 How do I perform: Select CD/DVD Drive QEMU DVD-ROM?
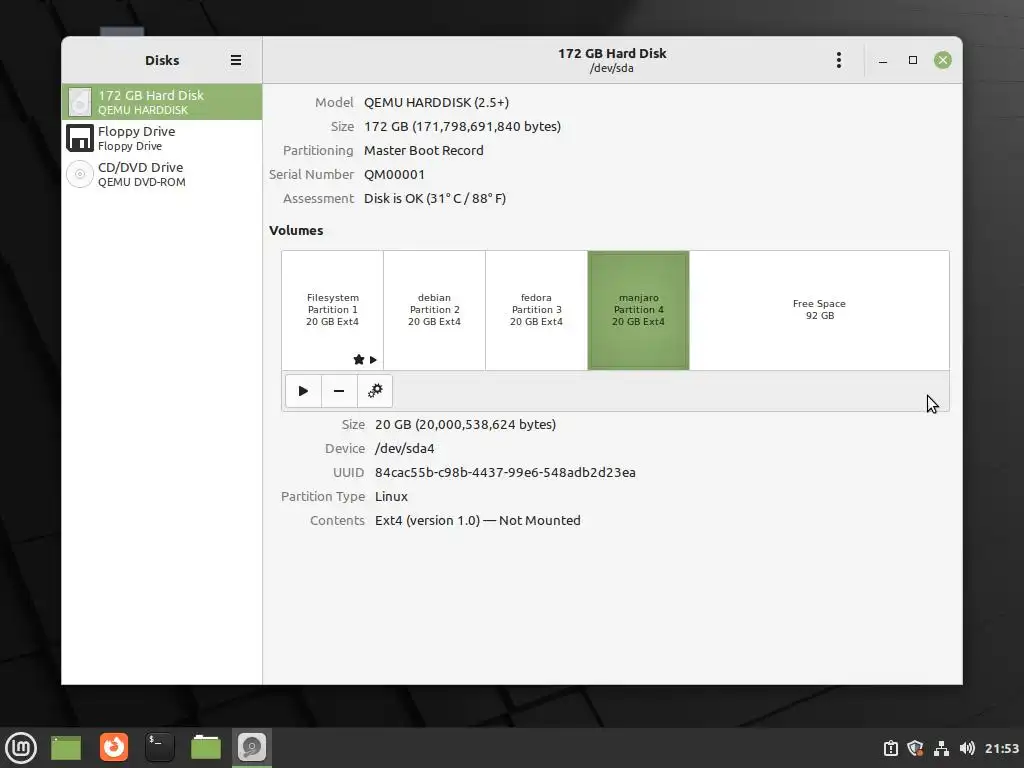pos(162,174)
